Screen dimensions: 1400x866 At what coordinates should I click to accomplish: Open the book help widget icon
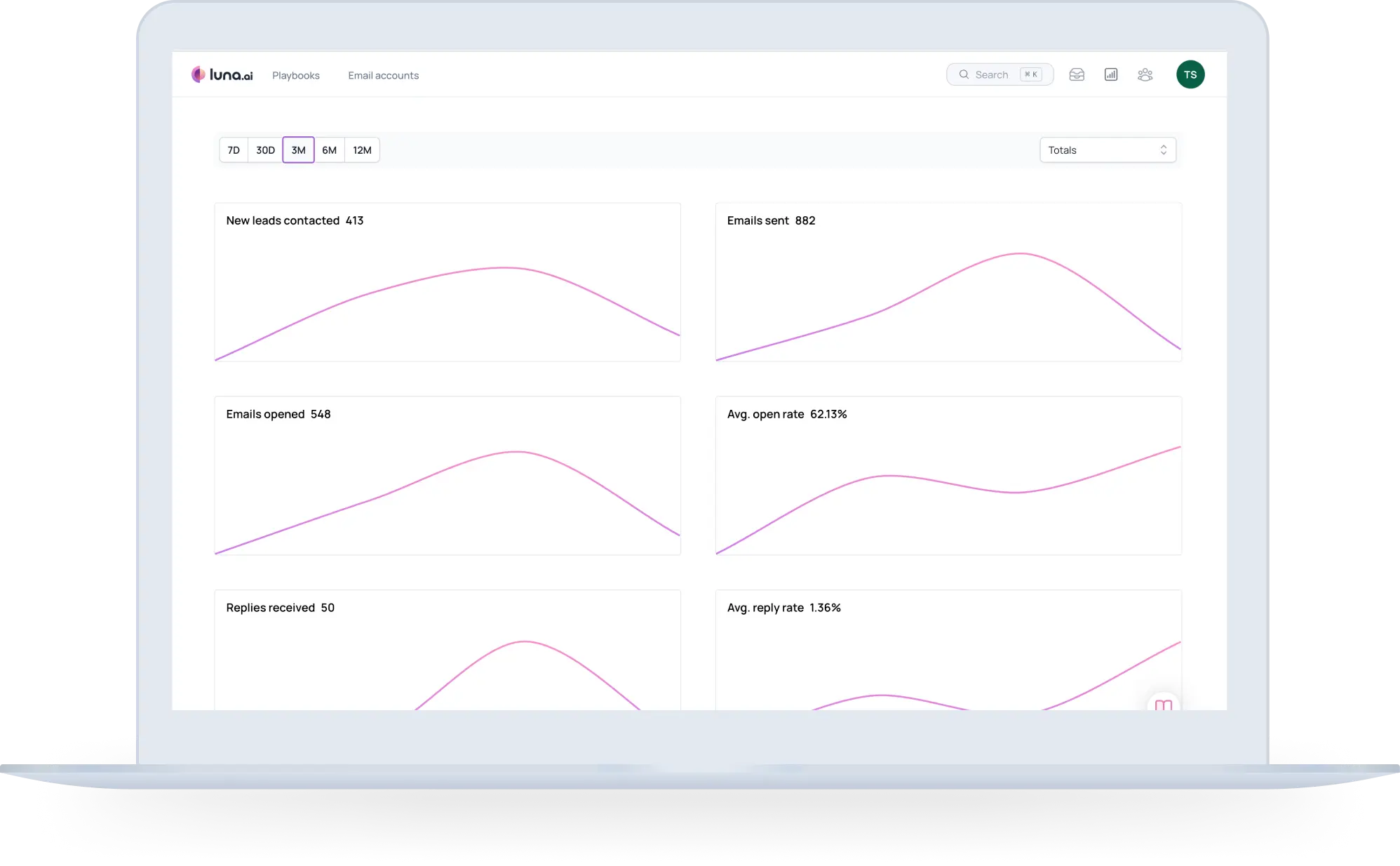point(1164,704)
